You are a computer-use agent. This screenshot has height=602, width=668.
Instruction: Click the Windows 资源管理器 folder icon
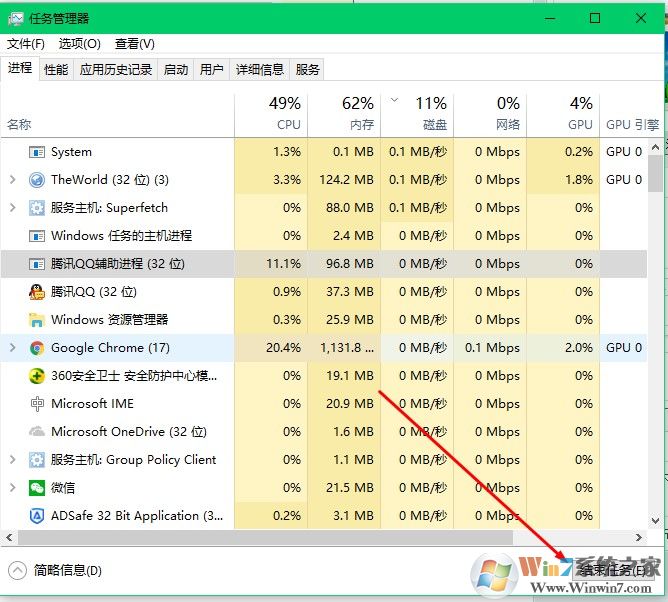point(37,320)
